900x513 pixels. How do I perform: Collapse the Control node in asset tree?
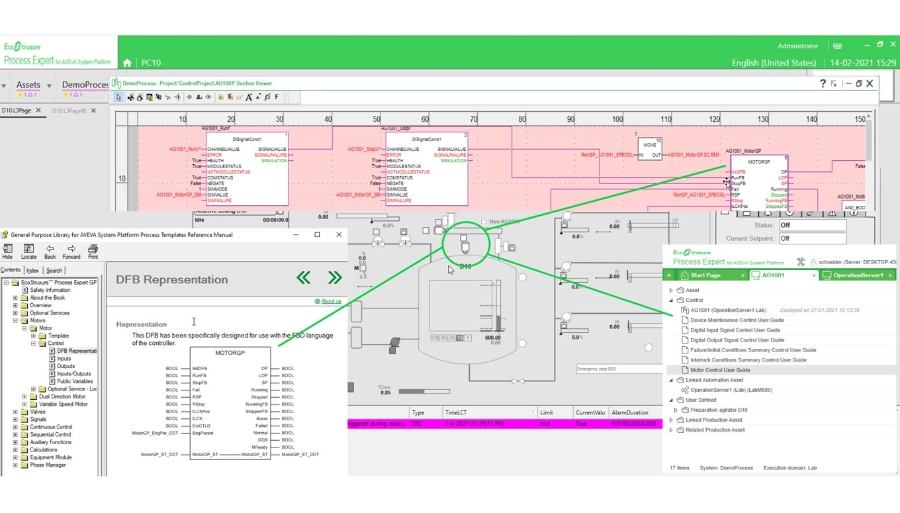pos(671,300)
